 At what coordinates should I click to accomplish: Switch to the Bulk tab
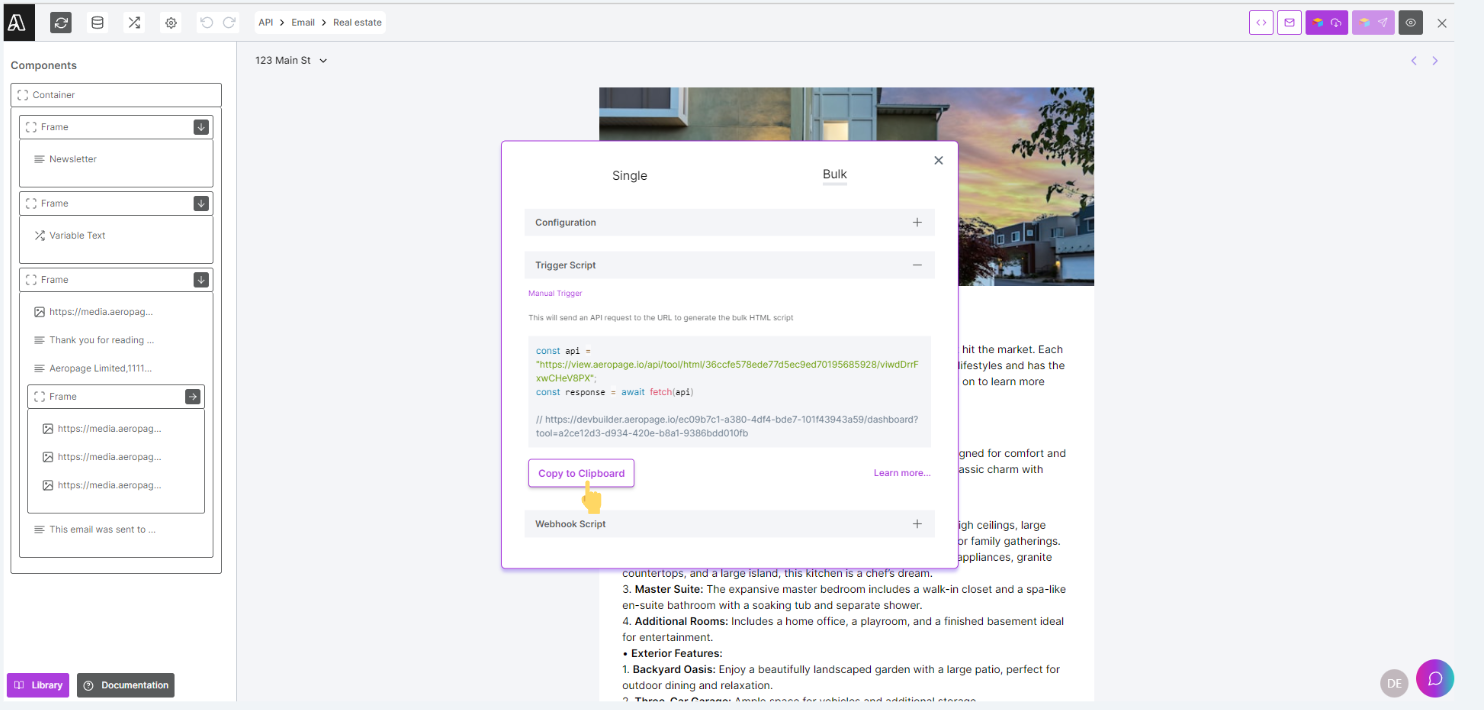(x=835, y=174)
